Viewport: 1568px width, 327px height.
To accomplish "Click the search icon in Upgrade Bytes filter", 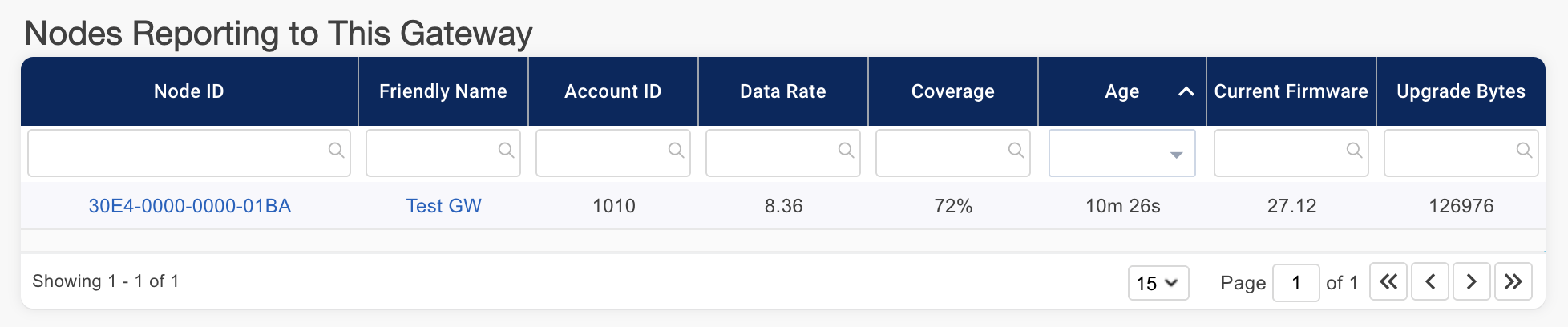I will [1524, 151].
